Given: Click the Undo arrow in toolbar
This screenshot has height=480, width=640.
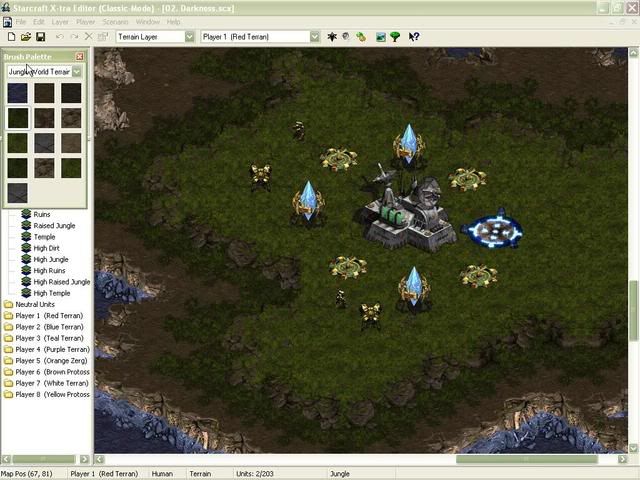Looking at the screenshot, I should click(60, 37).
